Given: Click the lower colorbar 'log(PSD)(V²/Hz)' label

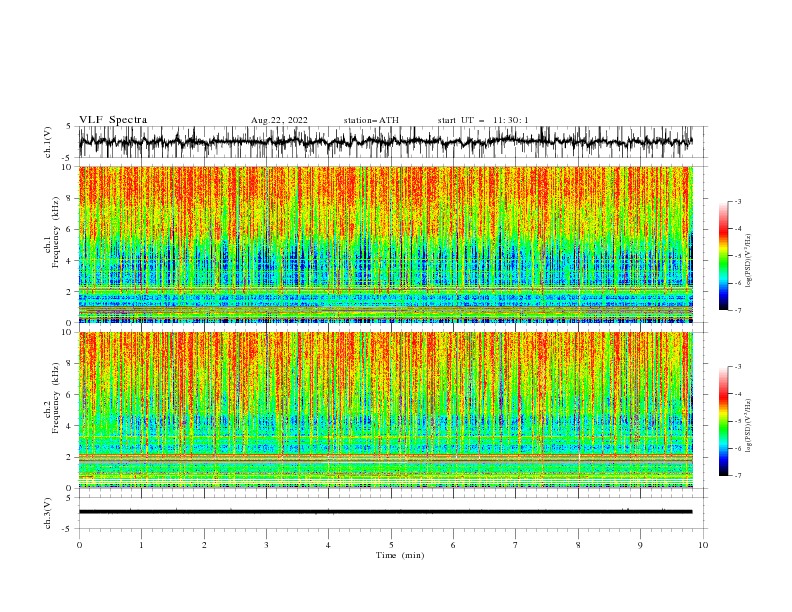Looking at the screenshot, I should pos(748,426).
